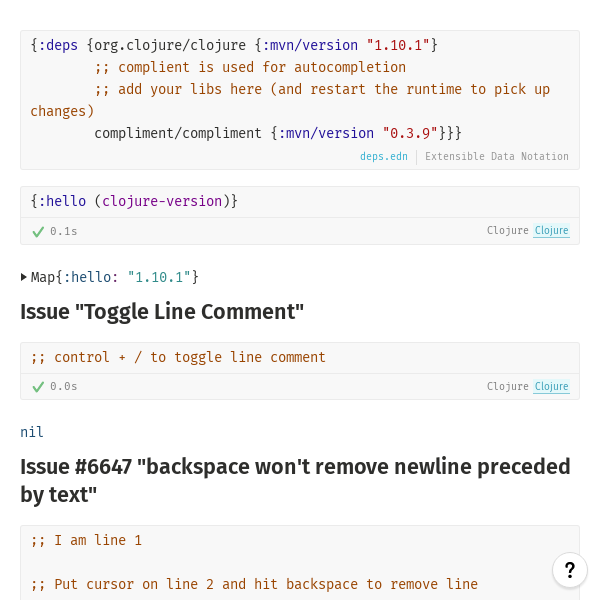Image resolution: width=600 pixels, height=600 pixels.
Task: Click the help question mark button
Action: (x=569, y=570)
